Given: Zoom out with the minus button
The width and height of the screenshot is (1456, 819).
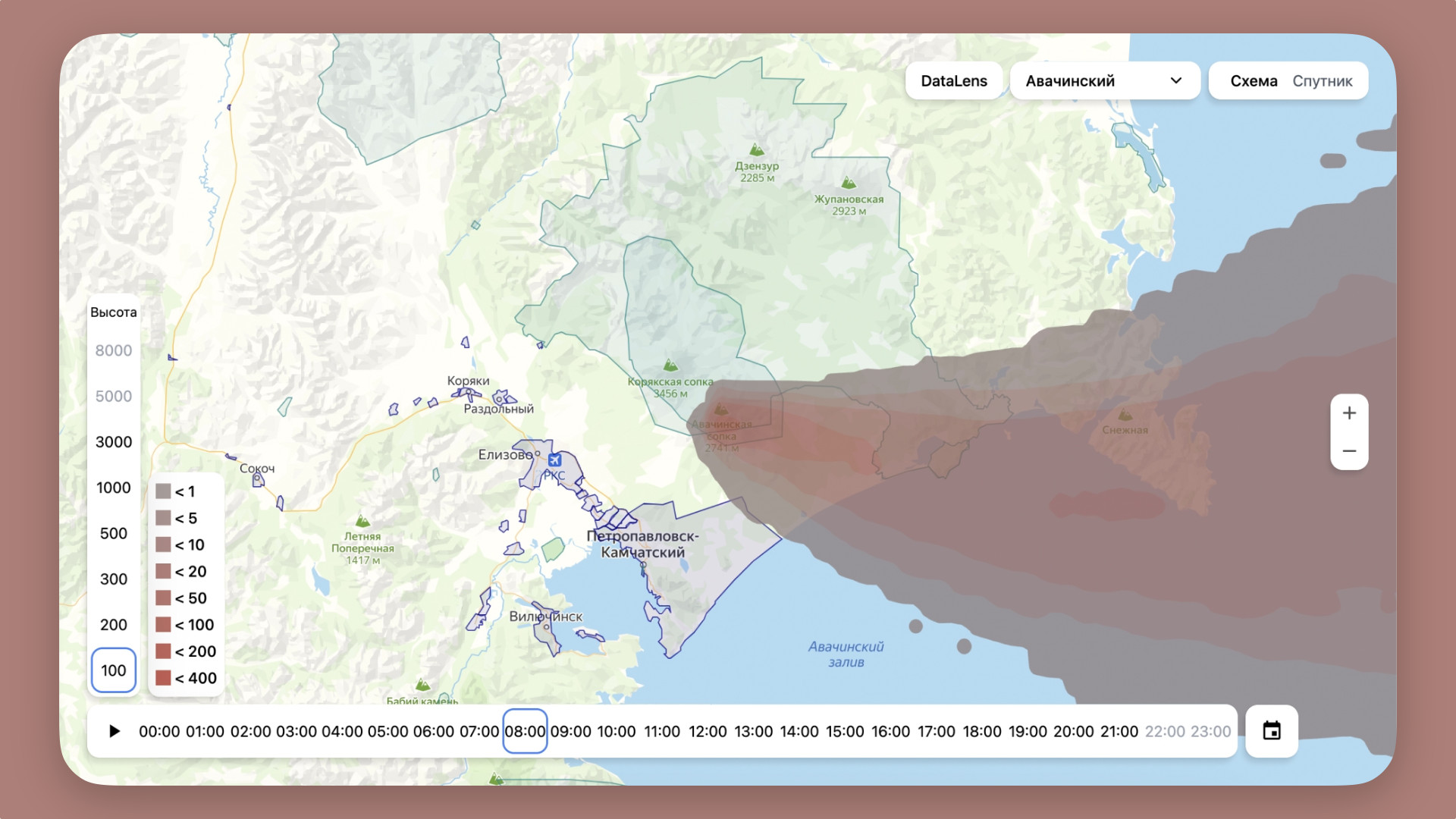Looking at the screenshot, I should [x=1349, y=451].
